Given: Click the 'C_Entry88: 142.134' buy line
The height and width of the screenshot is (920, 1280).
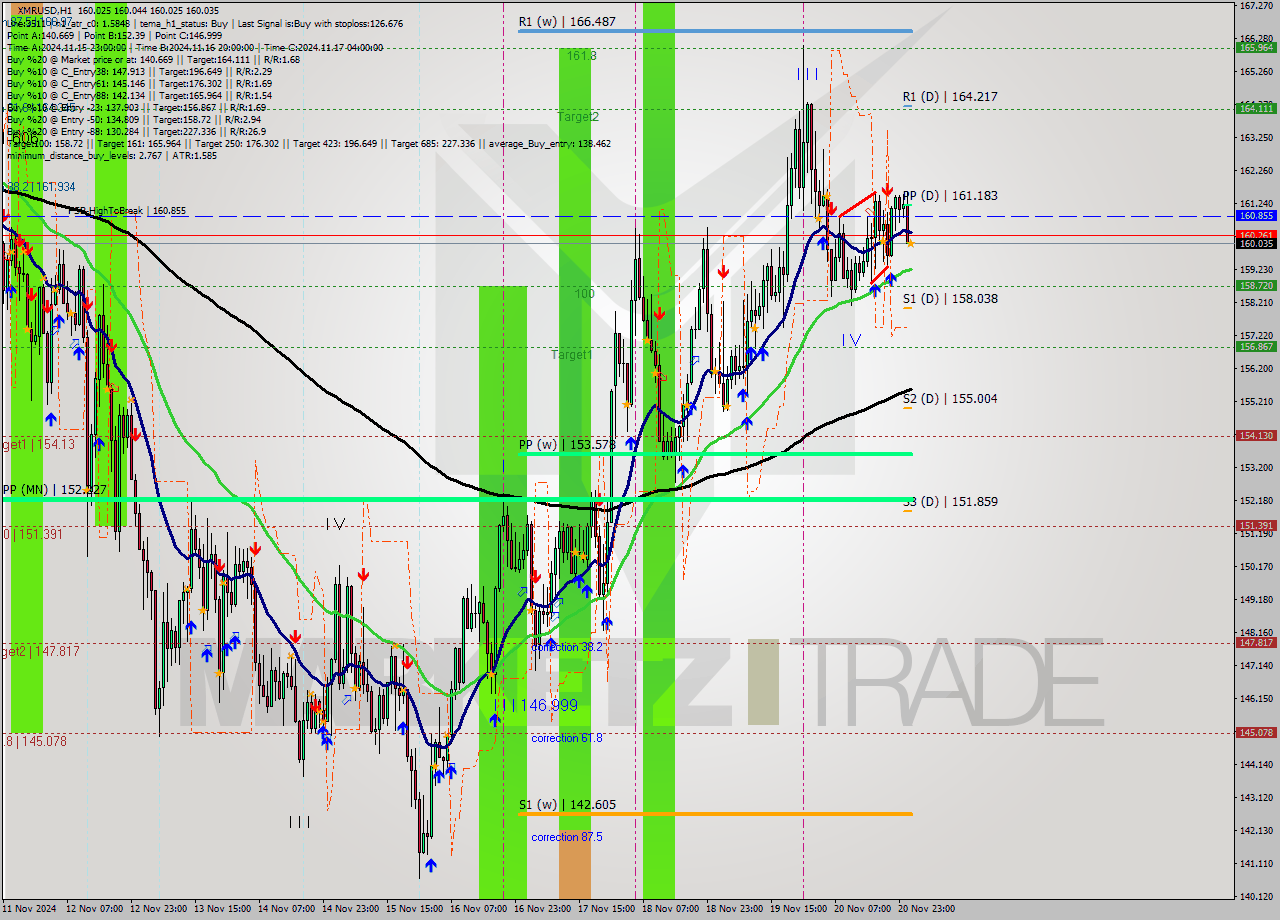Looking at the screenshot, I should [137, 95].
